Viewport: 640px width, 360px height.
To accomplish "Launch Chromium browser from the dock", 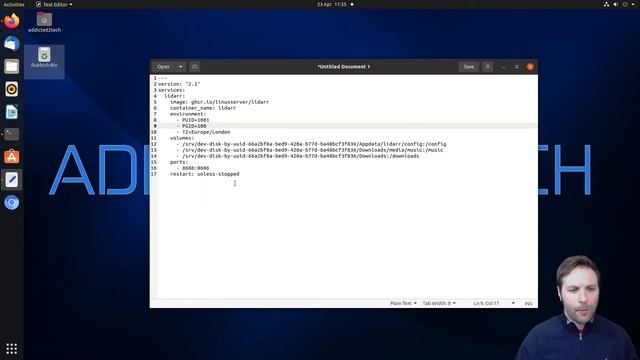I will click(x=11, y=202).
